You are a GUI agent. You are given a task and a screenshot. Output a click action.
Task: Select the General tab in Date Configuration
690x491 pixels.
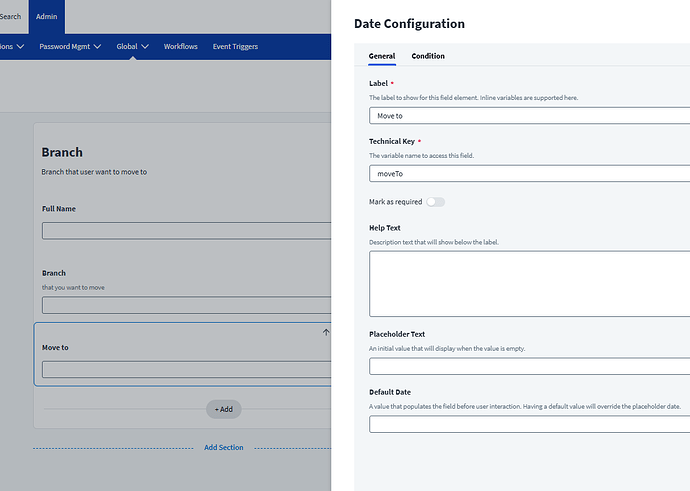point(382,56)
